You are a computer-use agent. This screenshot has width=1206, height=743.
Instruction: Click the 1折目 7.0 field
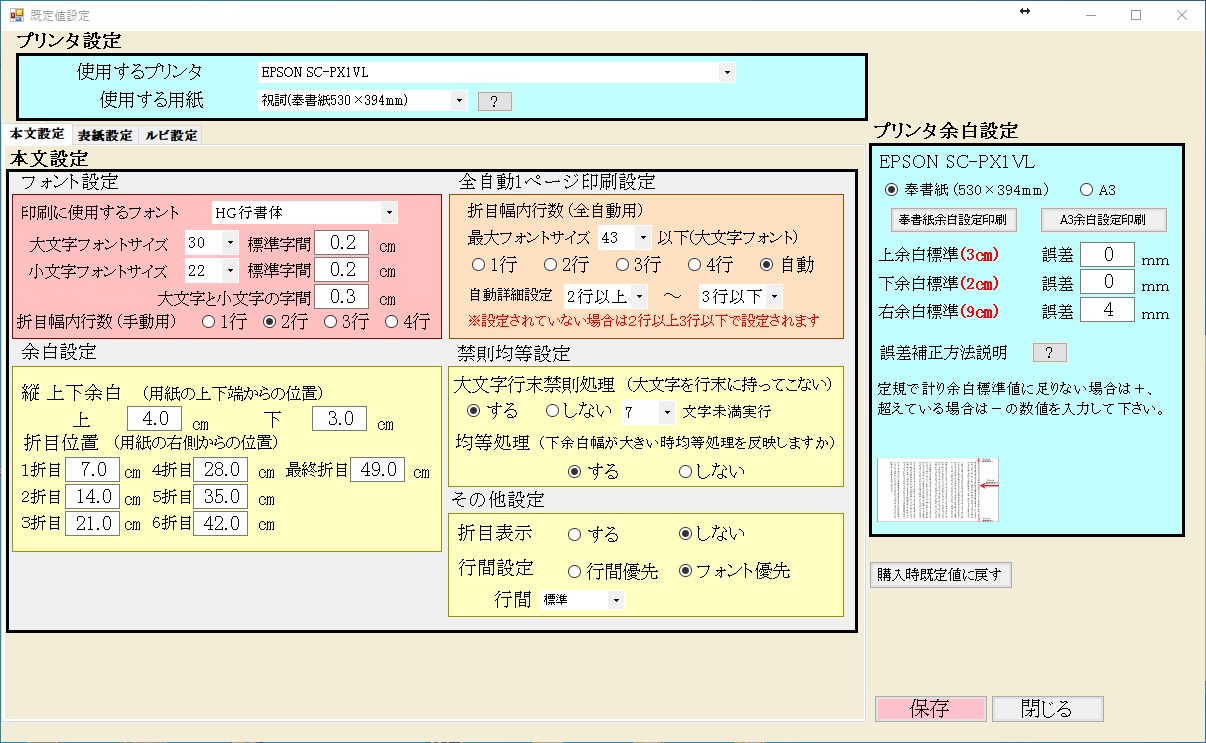click(x=93, y=469)
